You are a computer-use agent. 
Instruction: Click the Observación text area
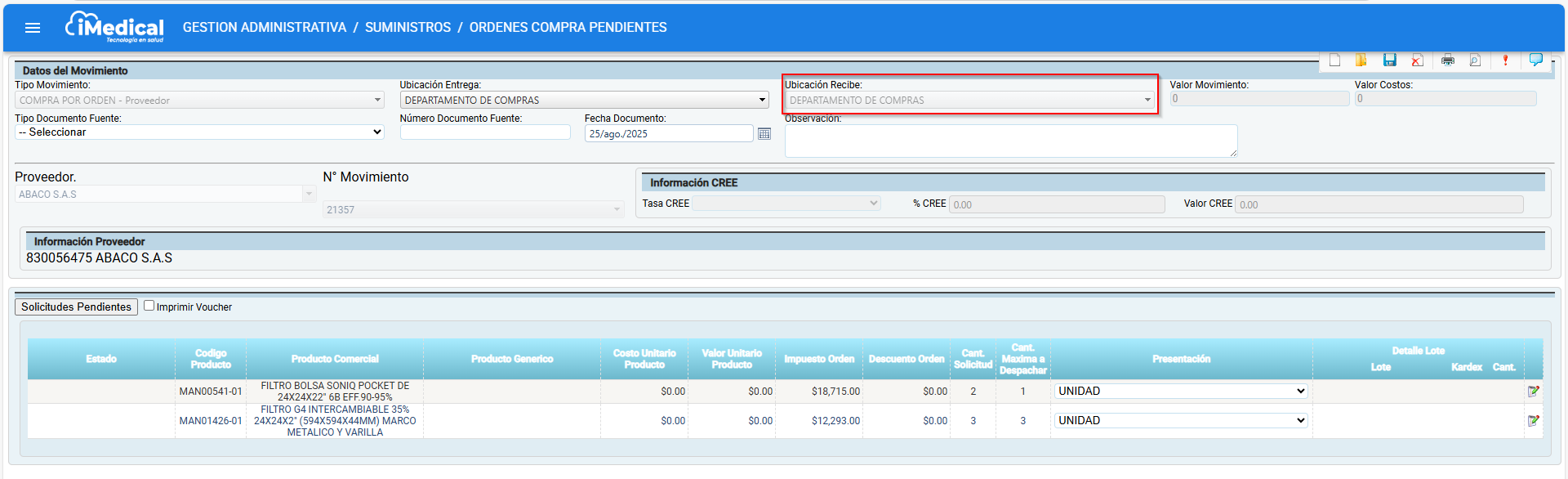tap(1010, 141)
